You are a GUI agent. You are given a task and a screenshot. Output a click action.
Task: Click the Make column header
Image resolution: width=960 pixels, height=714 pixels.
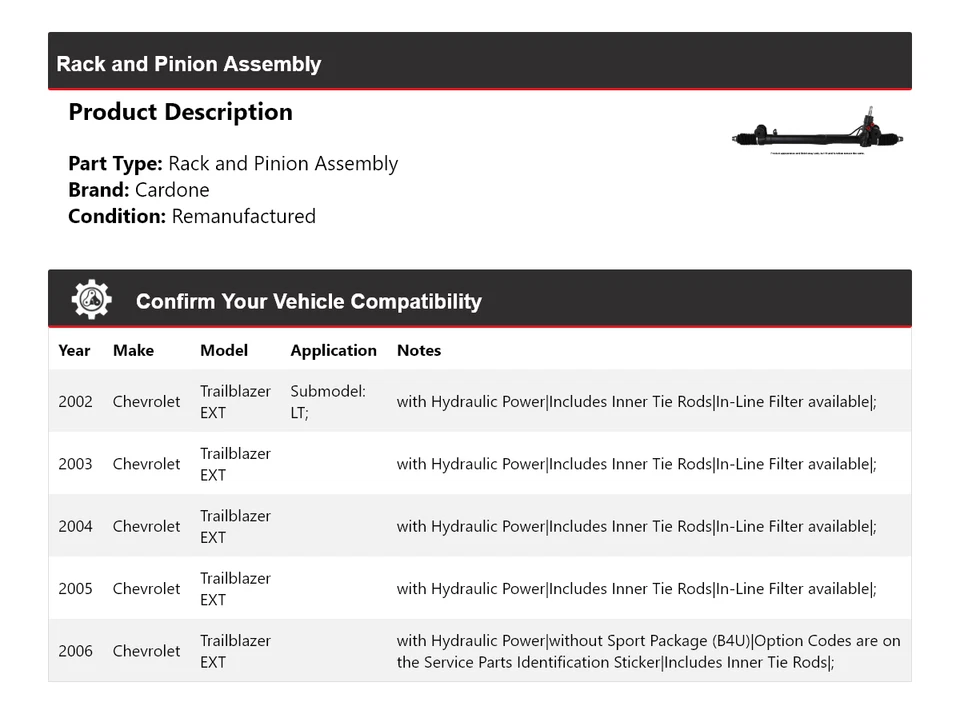pos(133,350)
